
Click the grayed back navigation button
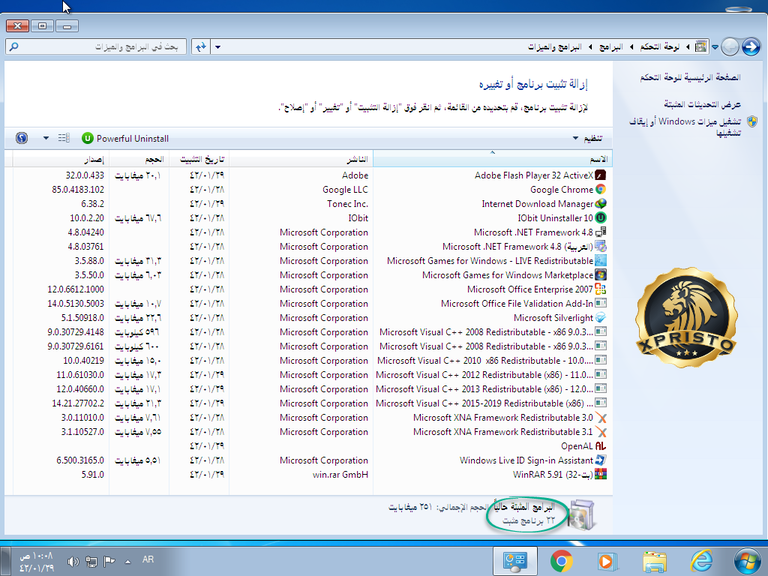(x=730, y=47)
